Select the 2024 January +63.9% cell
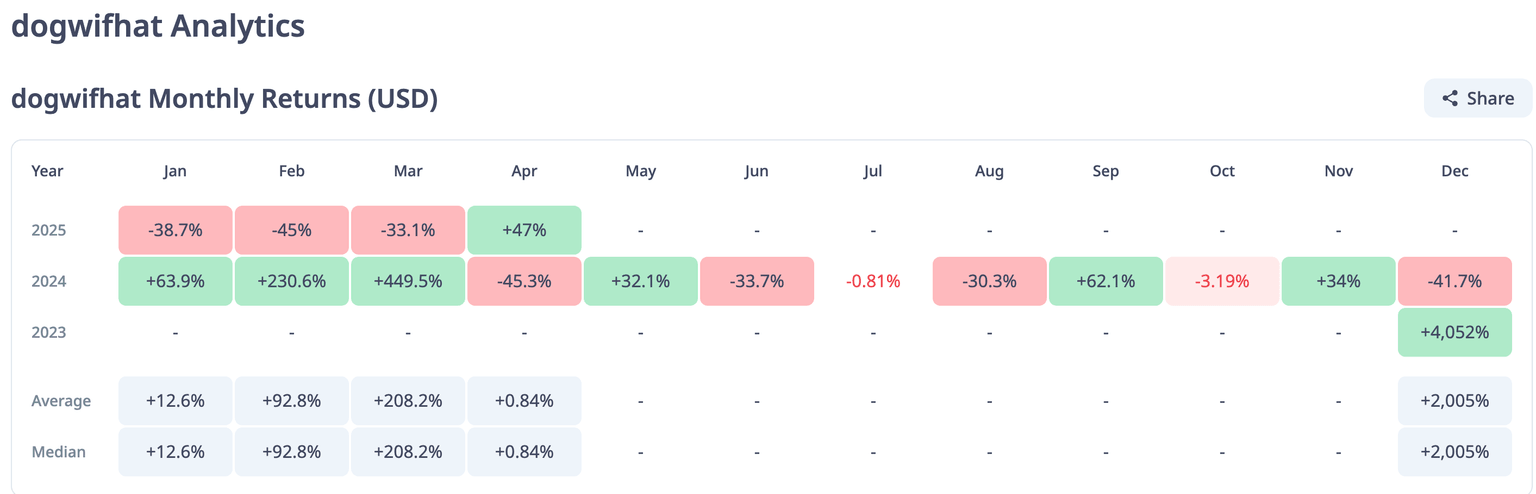 click(175, 281)
